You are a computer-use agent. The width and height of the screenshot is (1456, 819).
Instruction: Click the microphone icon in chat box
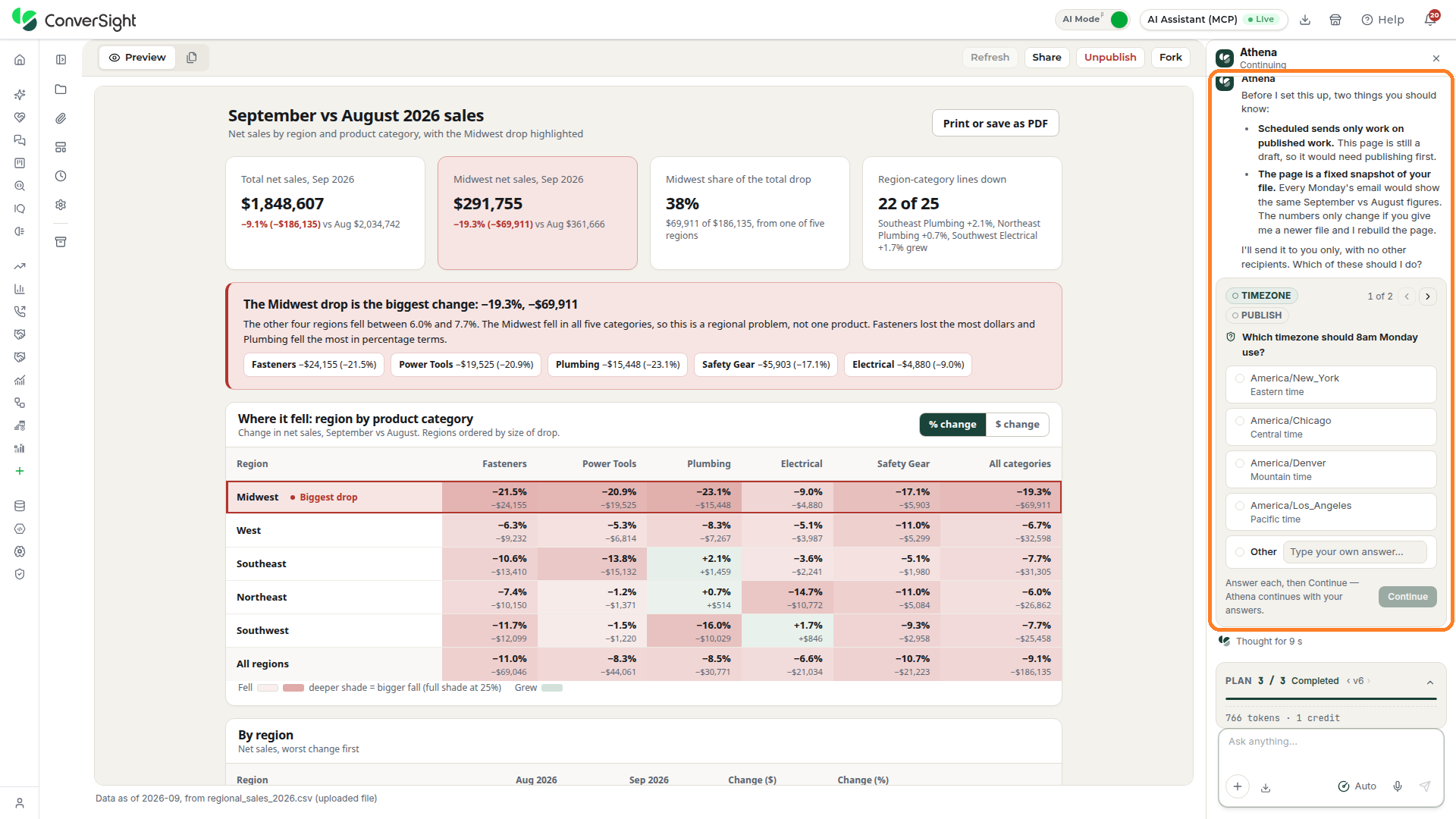click(1398, 786)
